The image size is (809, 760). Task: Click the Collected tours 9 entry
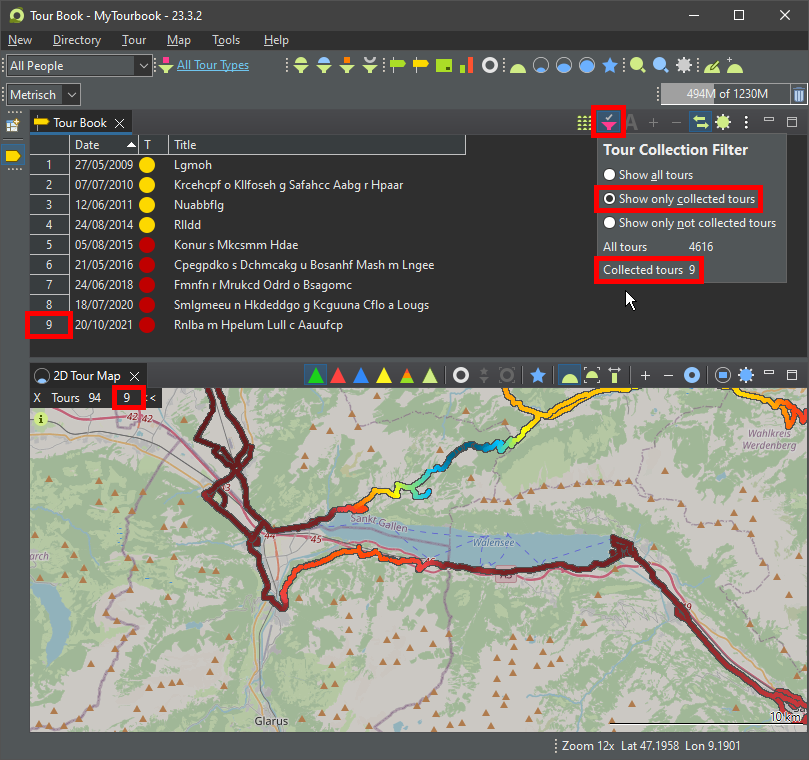click(648, 269)
